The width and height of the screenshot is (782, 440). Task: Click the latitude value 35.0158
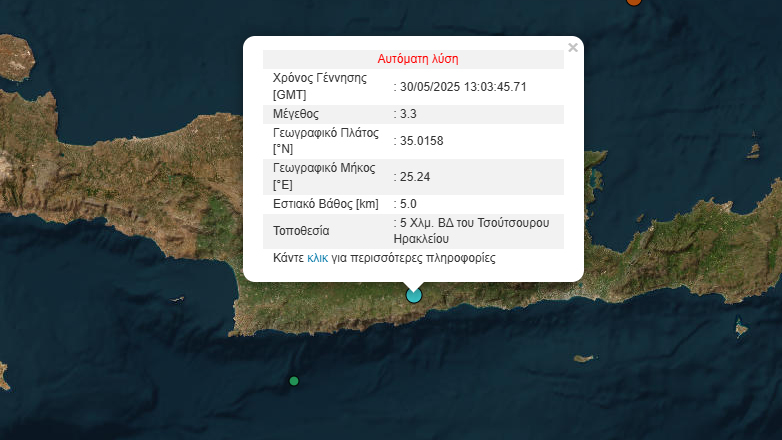(421, 140)
